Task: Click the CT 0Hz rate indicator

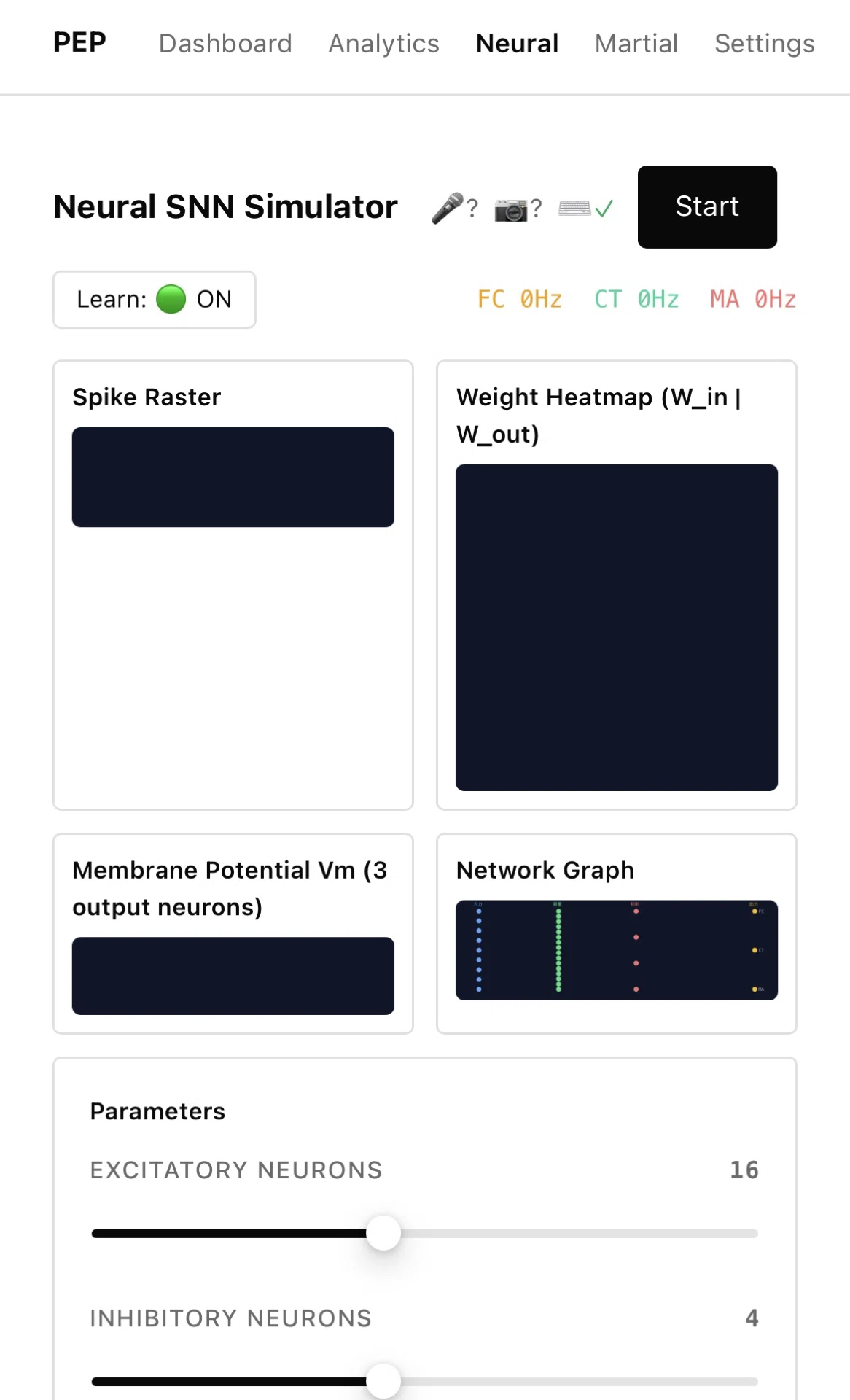Action: pyautogui.click(x=636, y=299)
